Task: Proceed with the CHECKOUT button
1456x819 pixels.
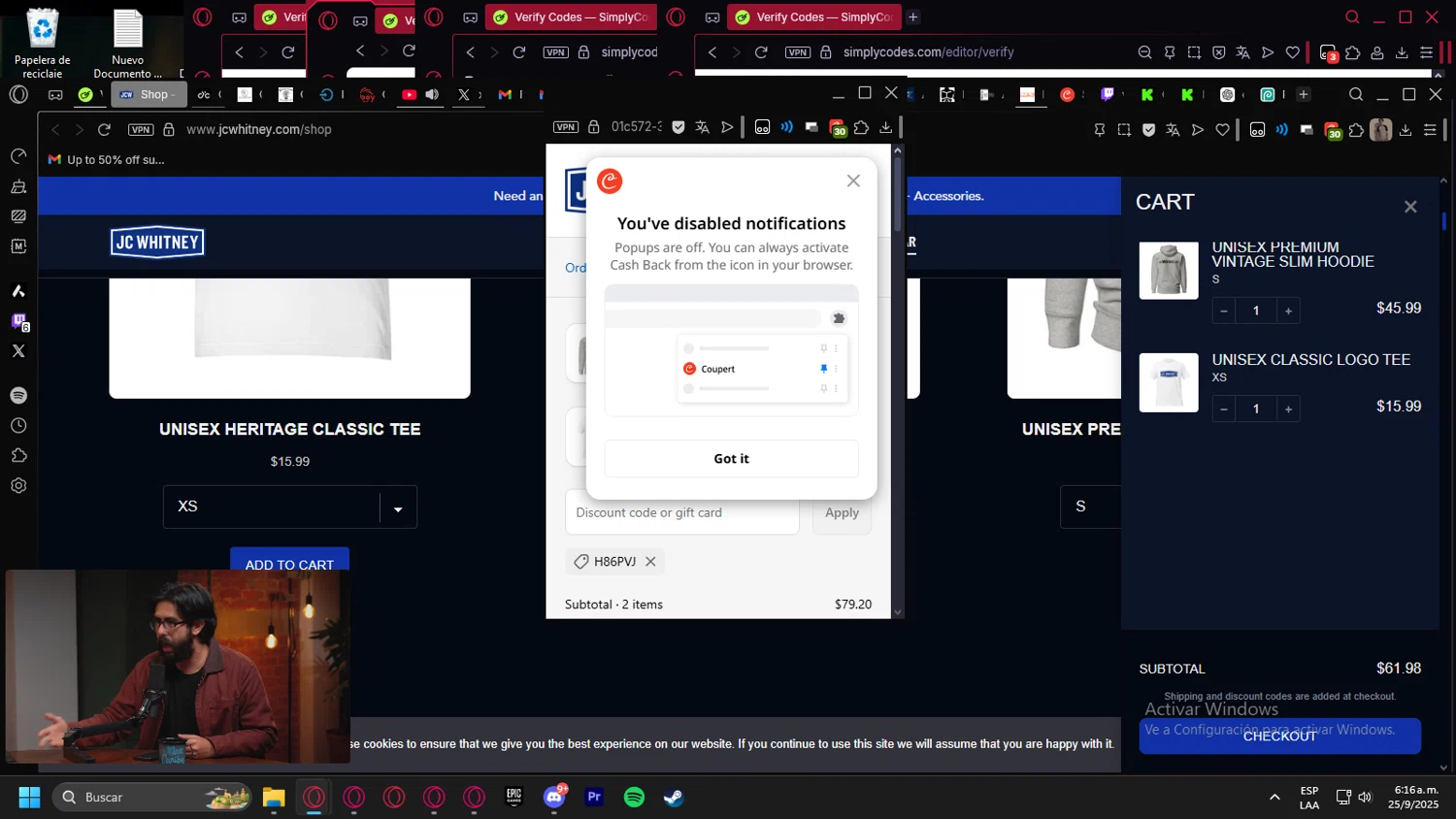Action: pyautogui.click(x=1279, y=736)
